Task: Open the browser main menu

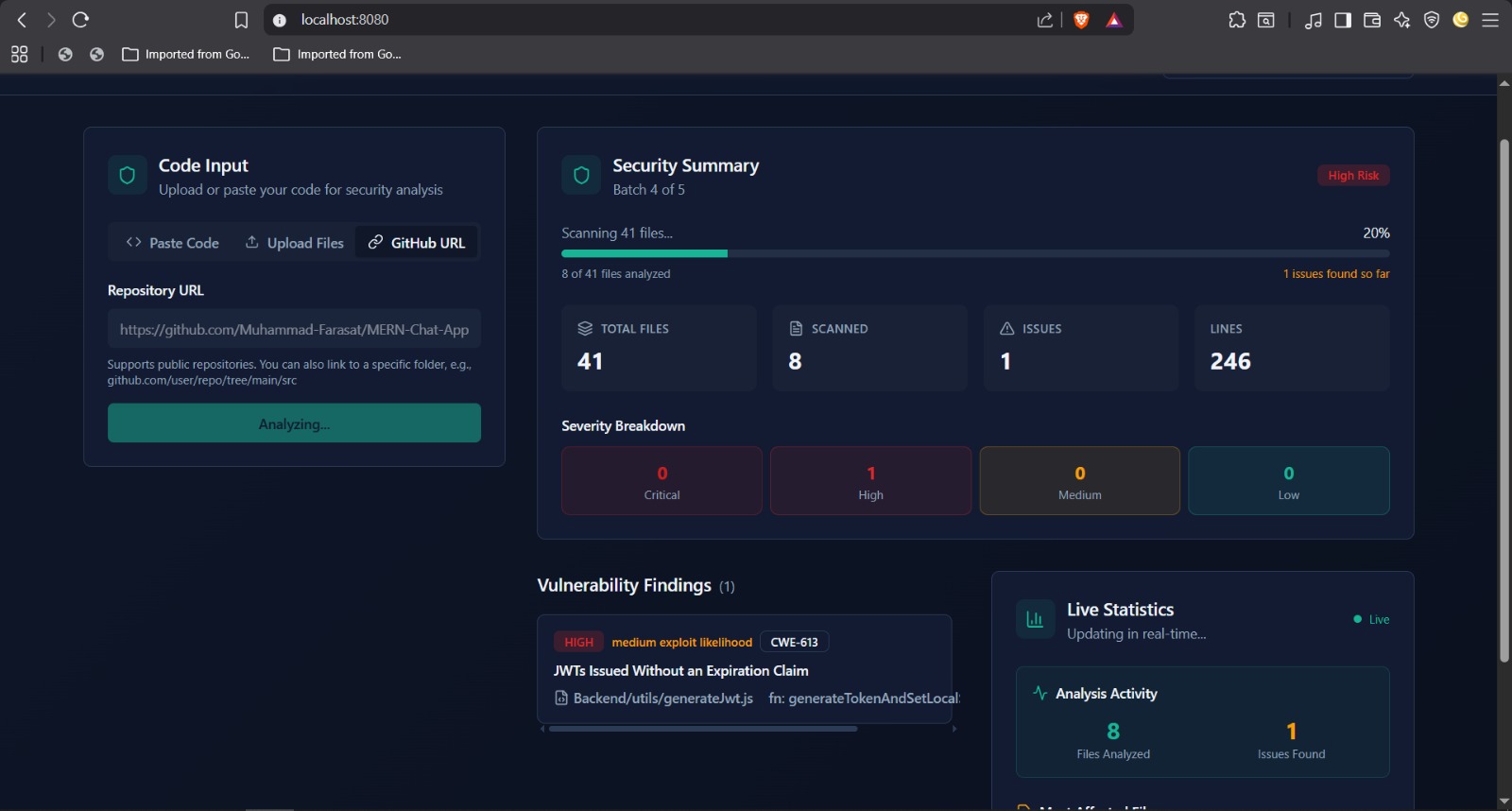Action: 1490,20
